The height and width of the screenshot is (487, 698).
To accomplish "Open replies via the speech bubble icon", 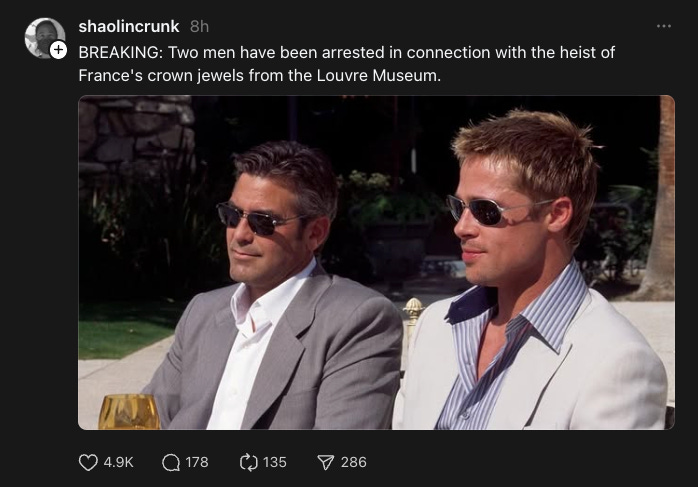I will click(x=171, y=462).
